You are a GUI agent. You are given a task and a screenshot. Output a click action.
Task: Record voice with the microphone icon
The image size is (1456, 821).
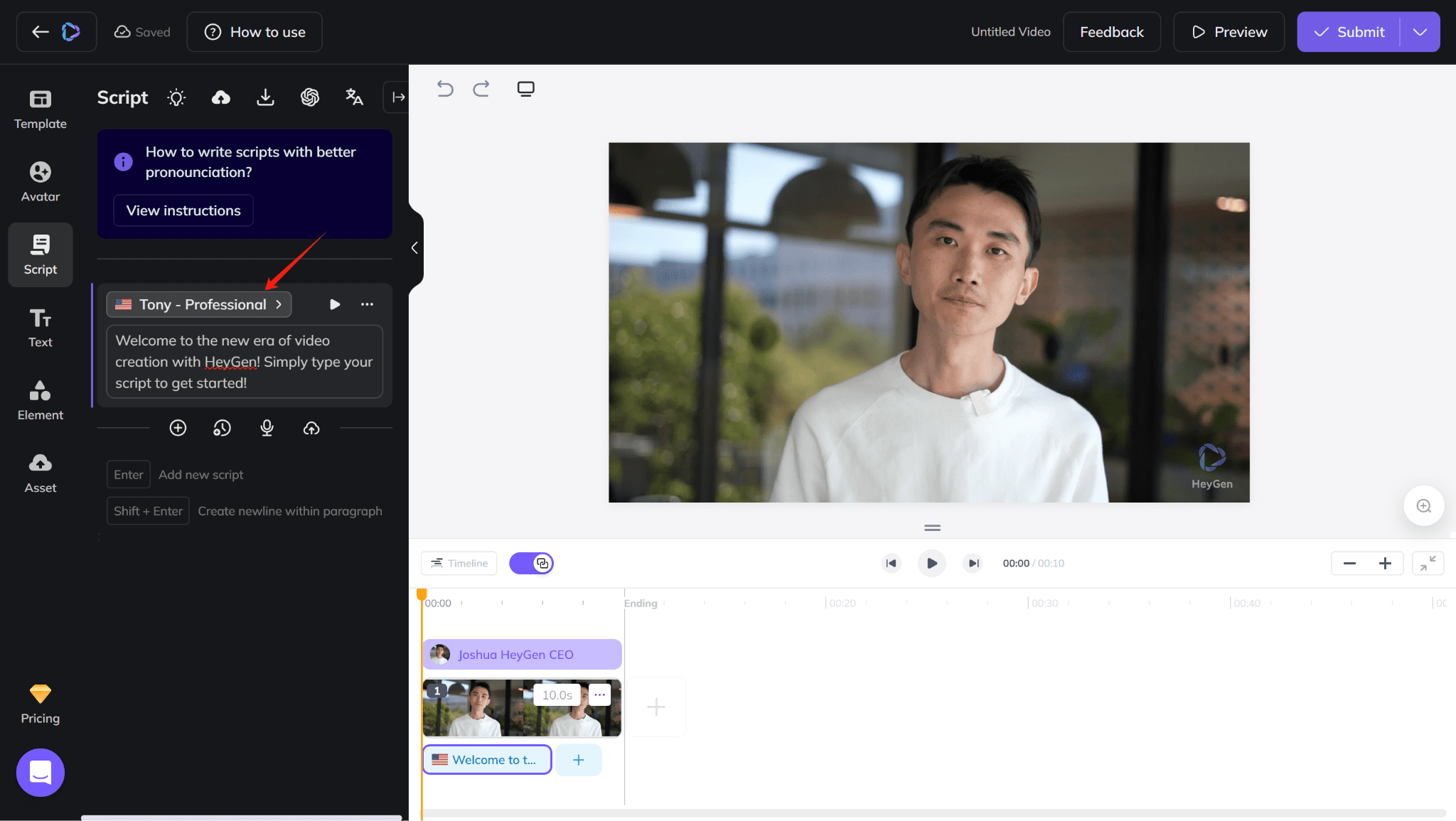[267, 428]
